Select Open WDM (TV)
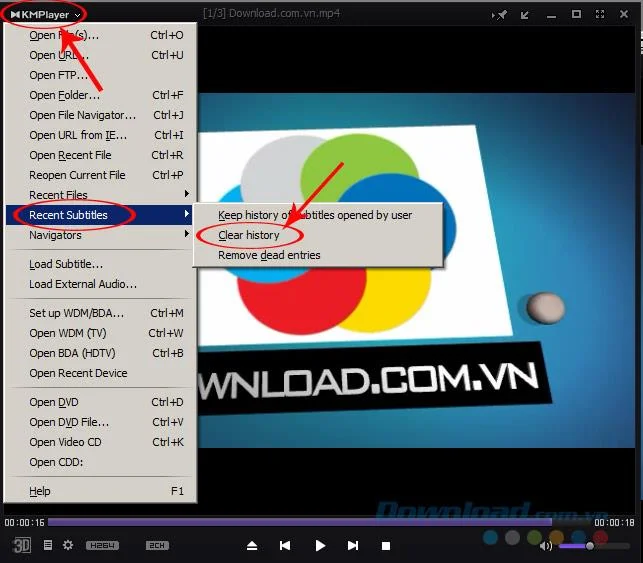Viewport: 643px width, 563px height. [x=100, y=333]
